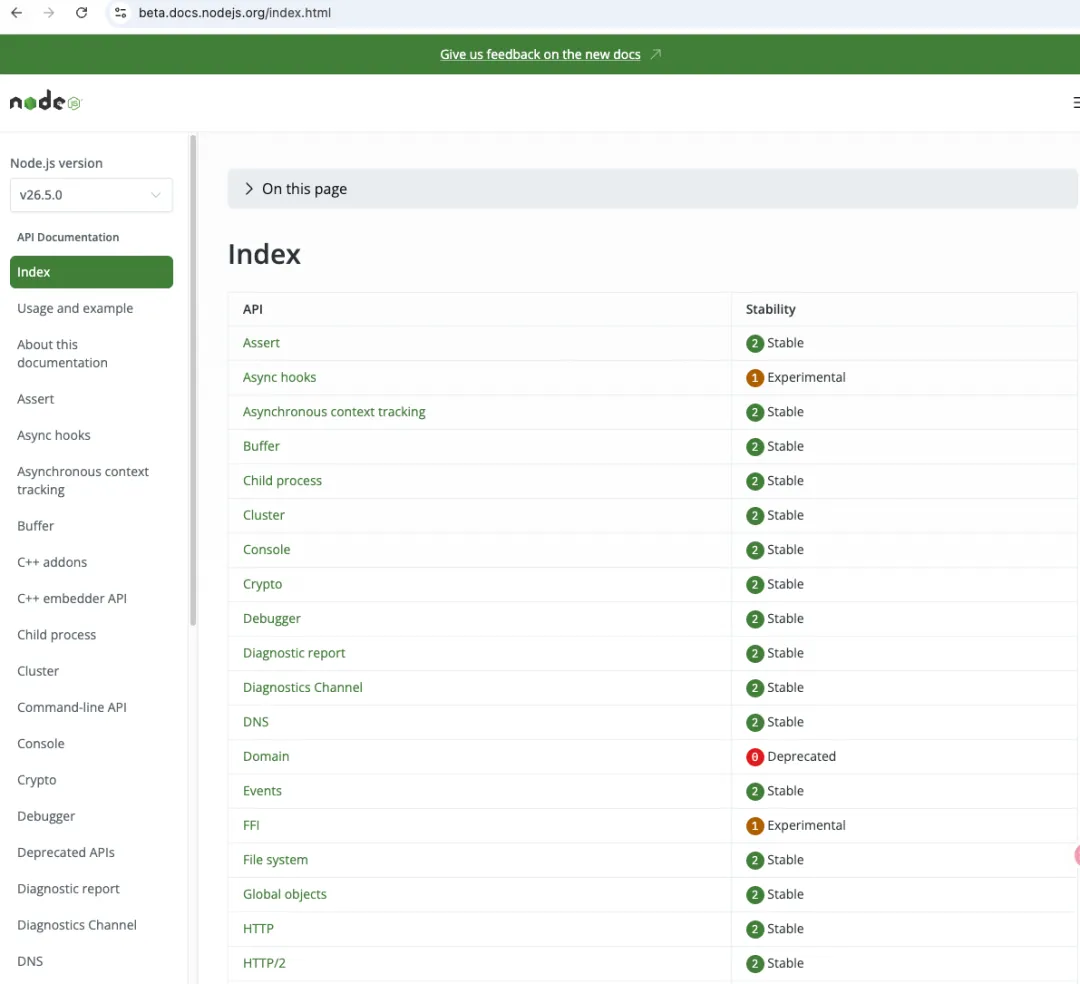Open C++ embedder API in sidebar
1080x984 pixels.
72,598
